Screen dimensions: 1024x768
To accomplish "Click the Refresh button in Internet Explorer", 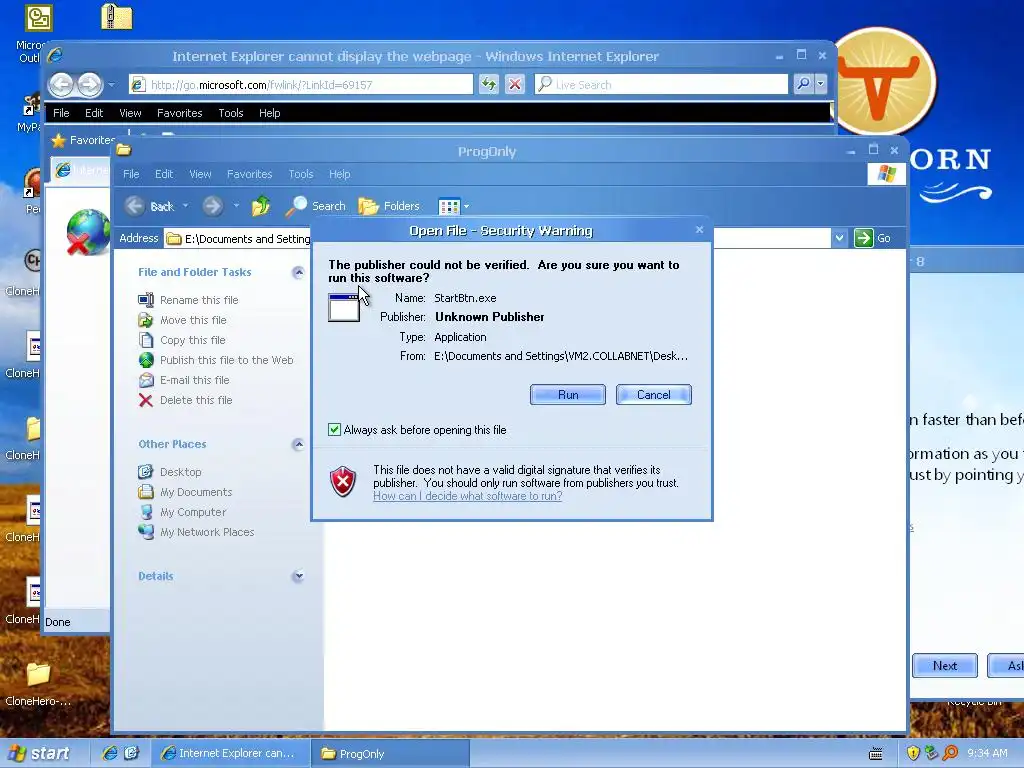I will click(488, 84).
